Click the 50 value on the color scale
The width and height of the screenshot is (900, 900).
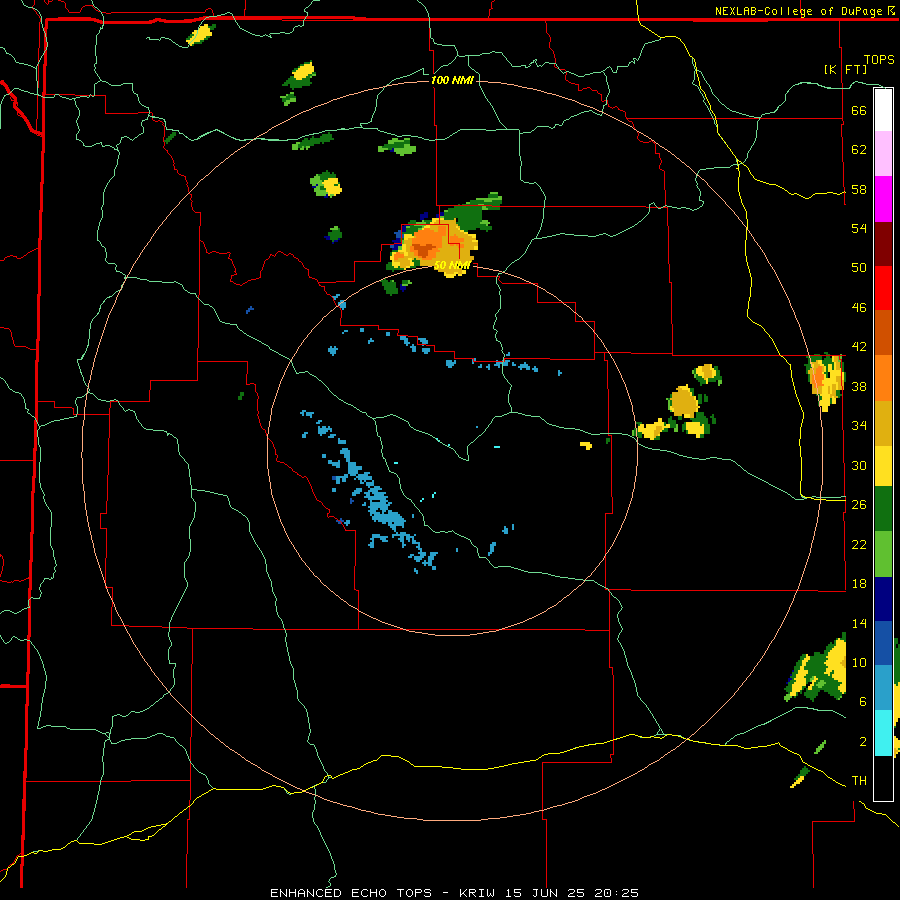coord(859,267)
